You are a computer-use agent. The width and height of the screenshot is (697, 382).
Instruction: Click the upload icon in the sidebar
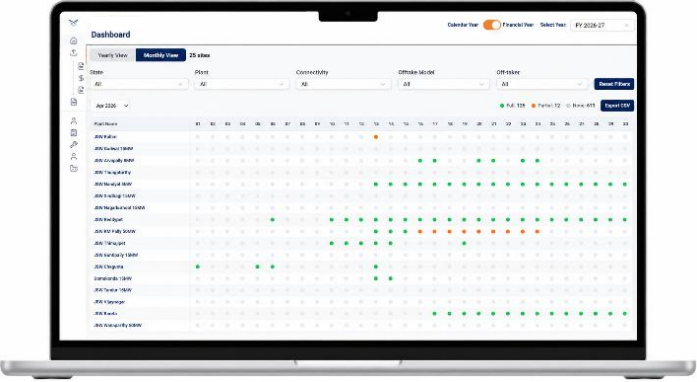pos(74,52)
